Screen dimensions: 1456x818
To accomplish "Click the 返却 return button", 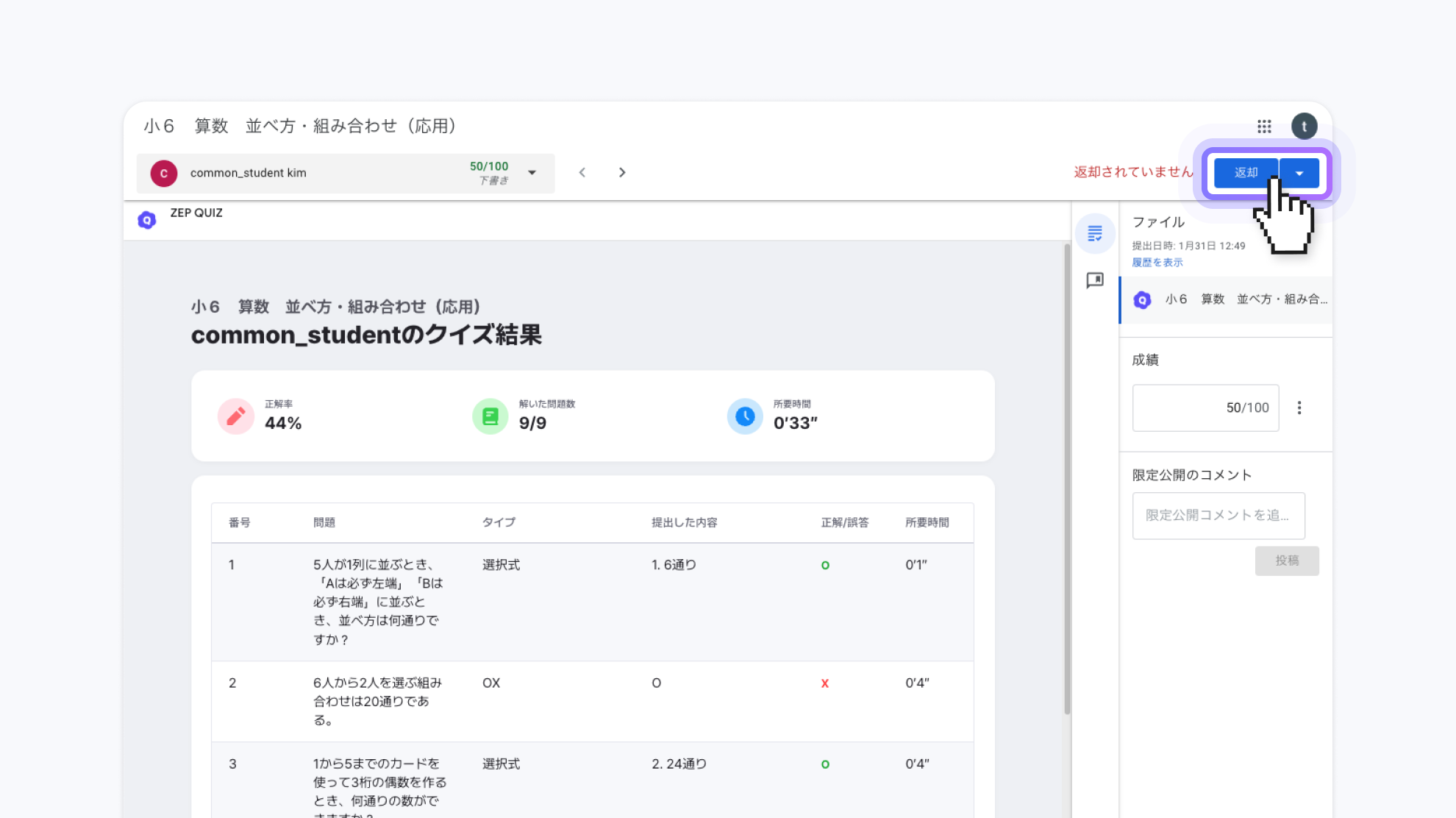I will tap(1246, 173).
